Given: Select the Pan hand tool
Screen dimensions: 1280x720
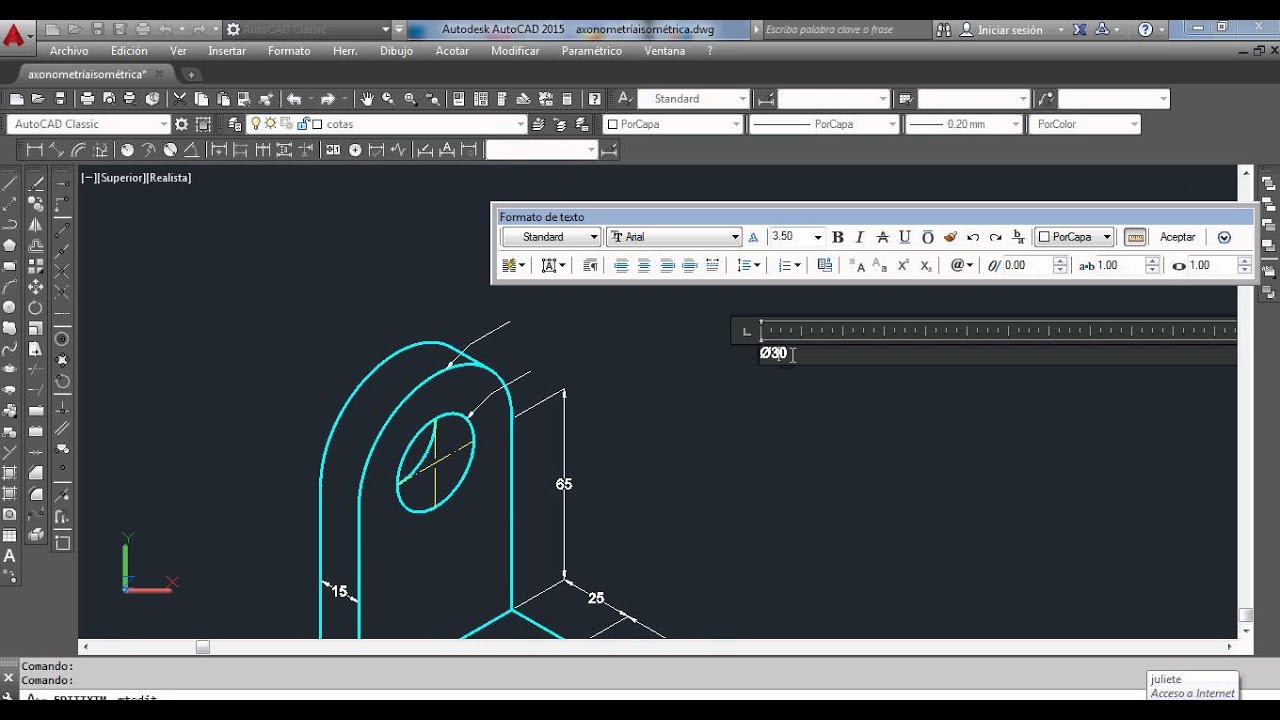Looking at the screenshot, I should [x=367, y=98].
